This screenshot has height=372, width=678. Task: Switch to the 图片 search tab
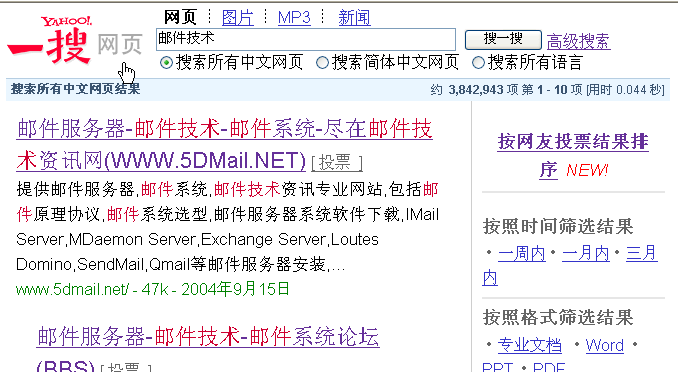pyautogui.click(x=237, y=18)
